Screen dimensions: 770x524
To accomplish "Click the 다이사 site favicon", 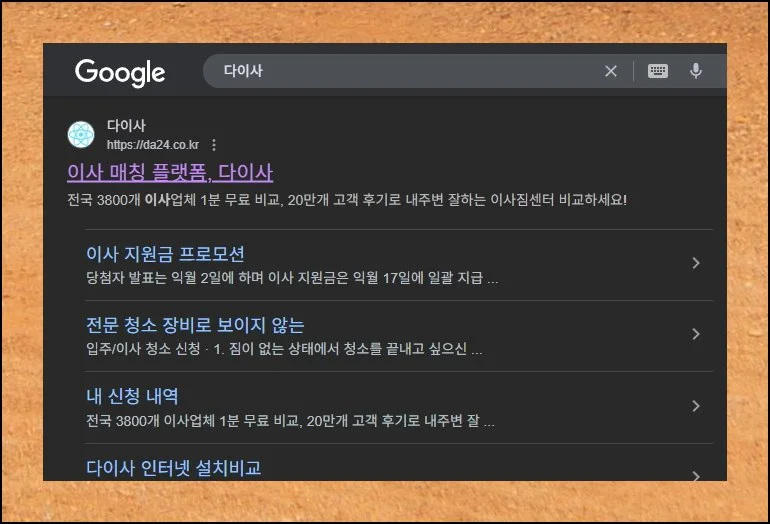I will pyautogui.click(x=81, y=135).
